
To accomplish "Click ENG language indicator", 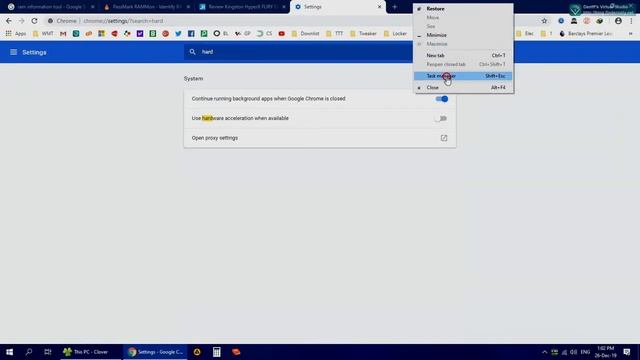I will [585, 352].
